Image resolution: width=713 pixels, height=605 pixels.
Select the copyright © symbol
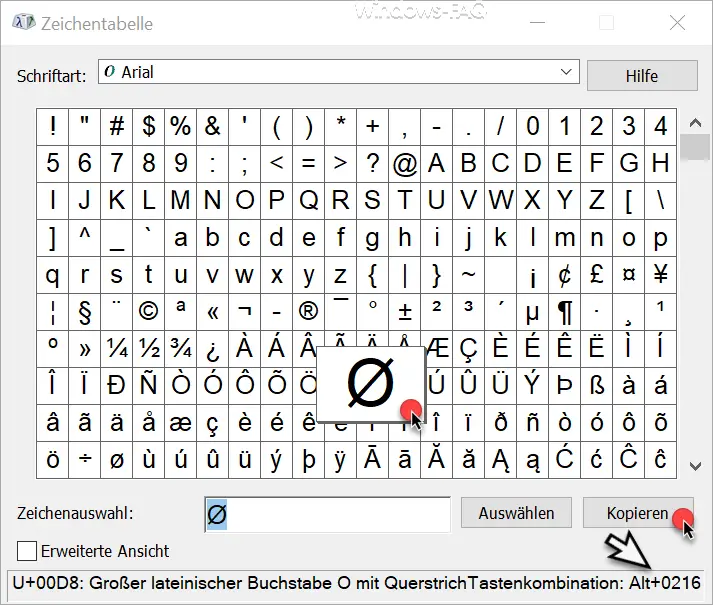[x=149, y=312]
